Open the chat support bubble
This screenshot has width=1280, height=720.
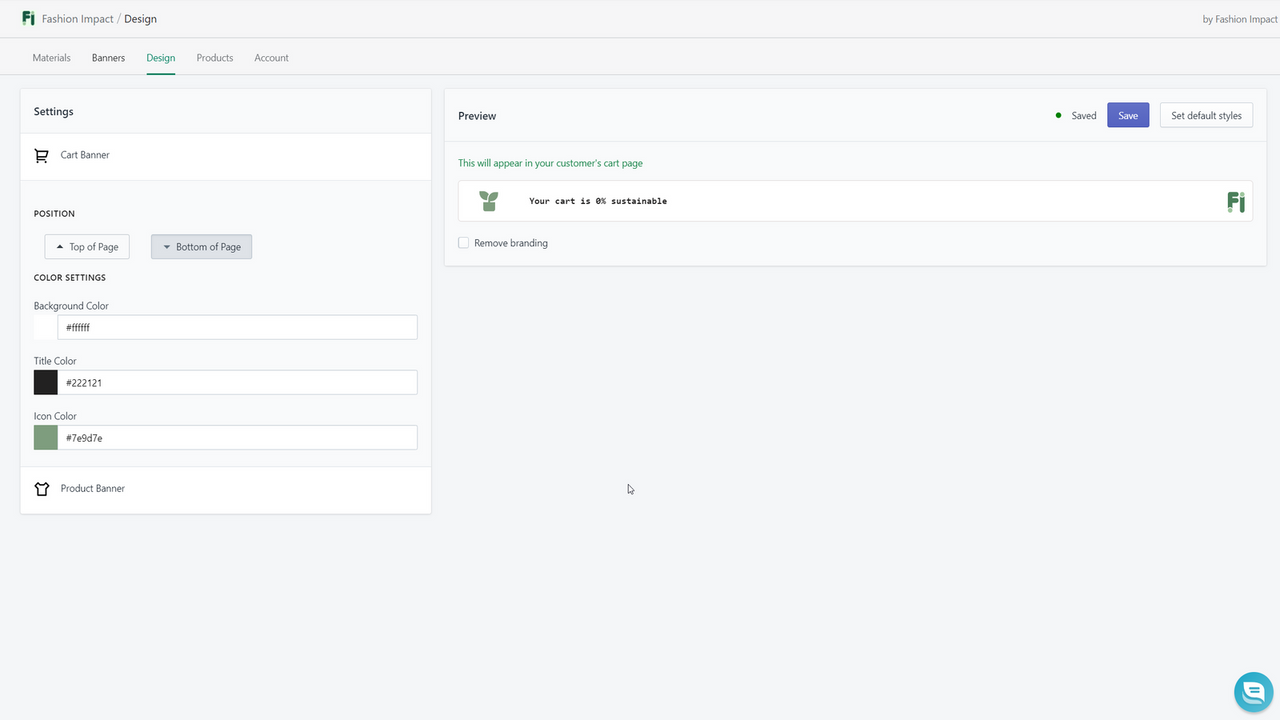point(1253,691)
